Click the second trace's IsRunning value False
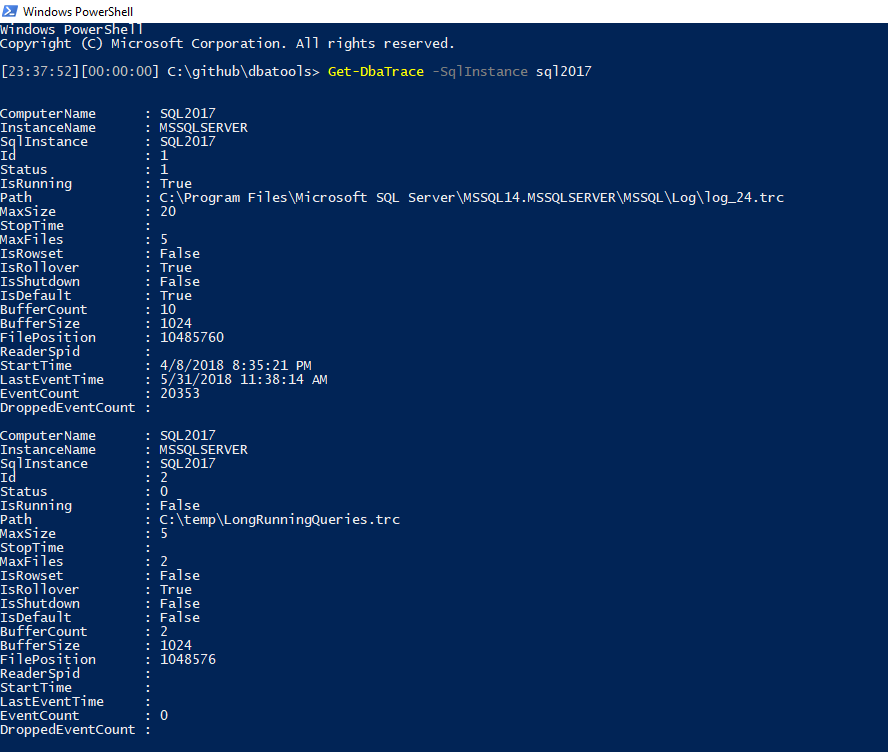Viewport: 888px width, 752px height. (x=180, y=506)
